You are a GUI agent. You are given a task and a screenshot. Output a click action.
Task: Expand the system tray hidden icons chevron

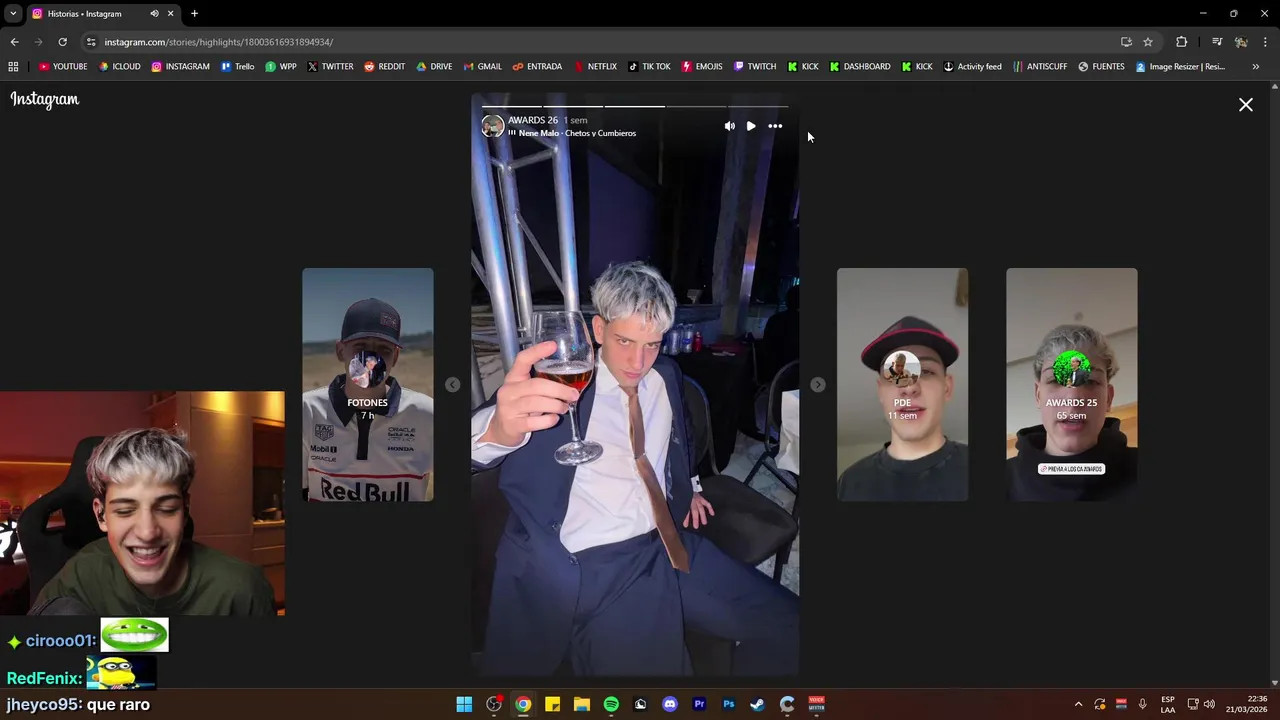coord(1078,704)
